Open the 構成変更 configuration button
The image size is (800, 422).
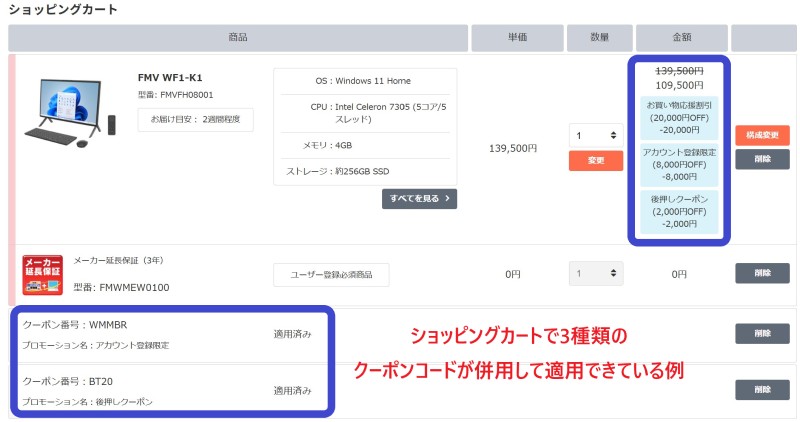click(762, 135)
